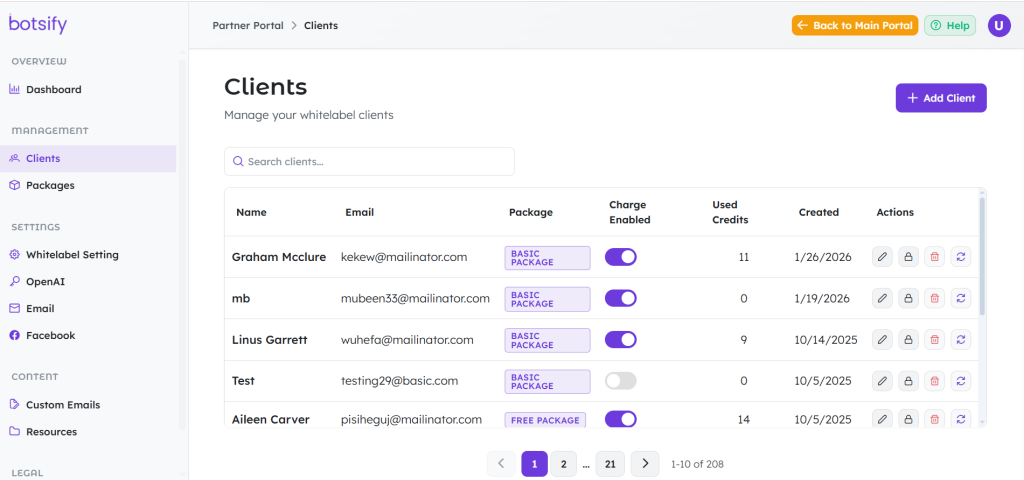Click the sync icon in mb's row

pyautogui.click(x=961, y=298)
